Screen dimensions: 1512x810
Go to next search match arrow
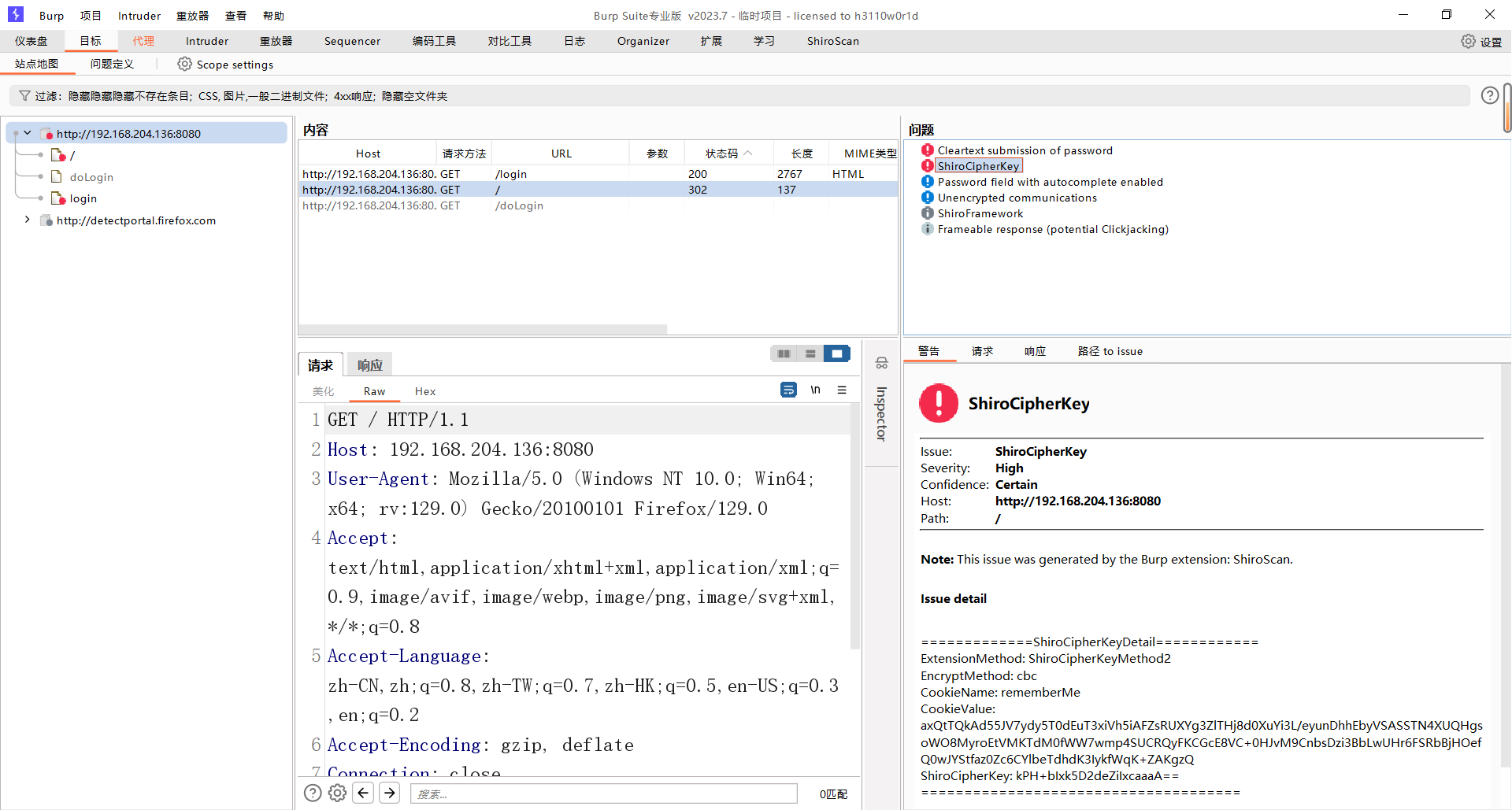click(390, 793)
